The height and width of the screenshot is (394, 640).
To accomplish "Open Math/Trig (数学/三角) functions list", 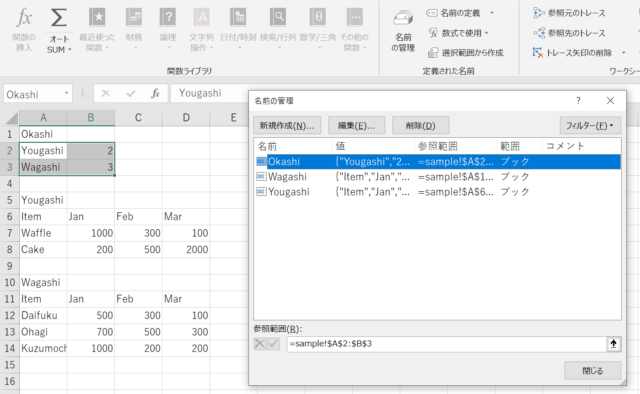I will click(x=318, y=30).
